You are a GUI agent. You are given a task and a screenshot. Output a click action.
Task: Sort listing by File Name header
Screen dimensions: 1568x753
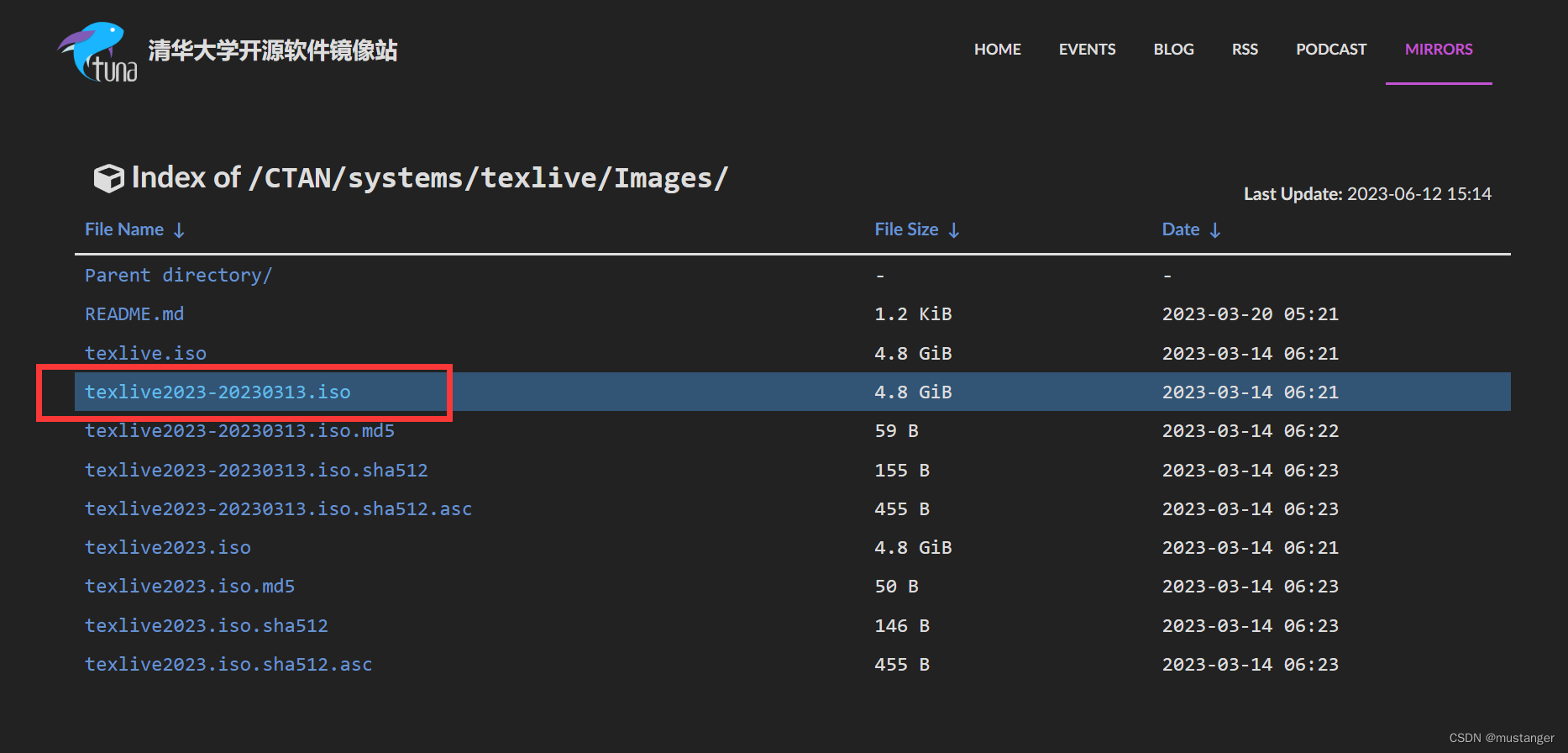pyautogui.click(x=124, y=229)
